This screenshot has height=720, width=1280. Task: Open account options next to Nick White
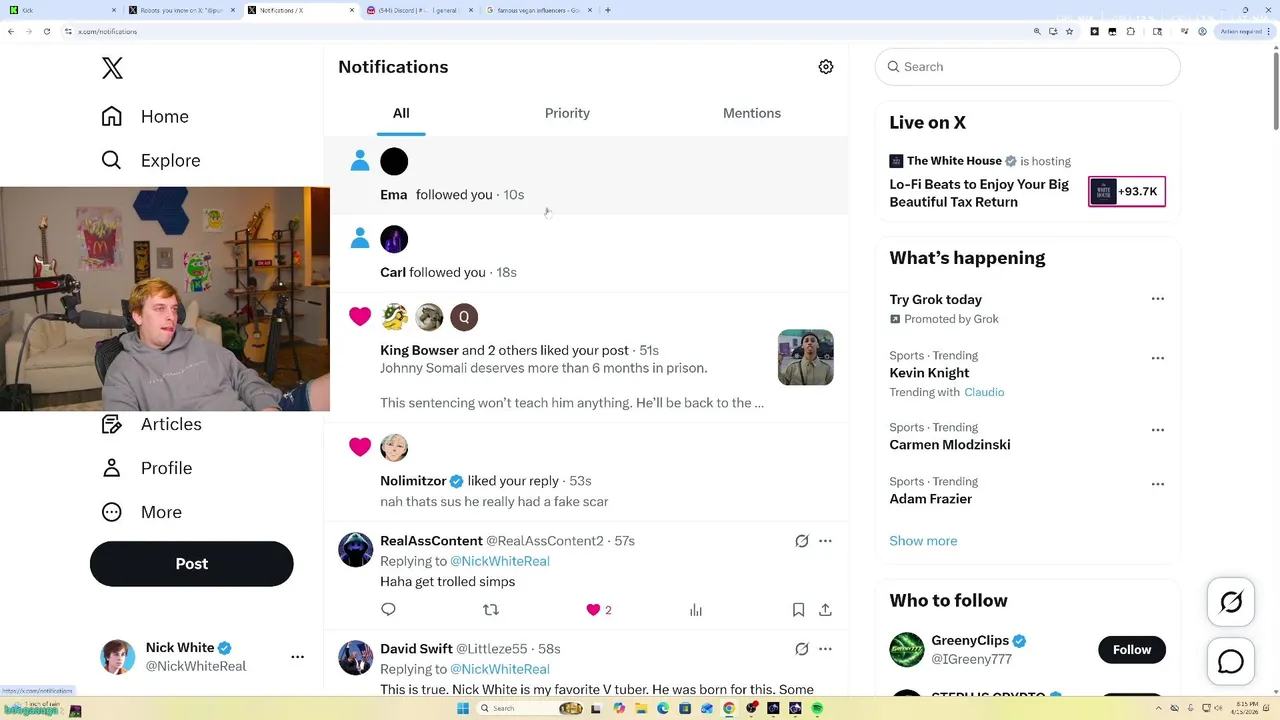coord(297,657)
